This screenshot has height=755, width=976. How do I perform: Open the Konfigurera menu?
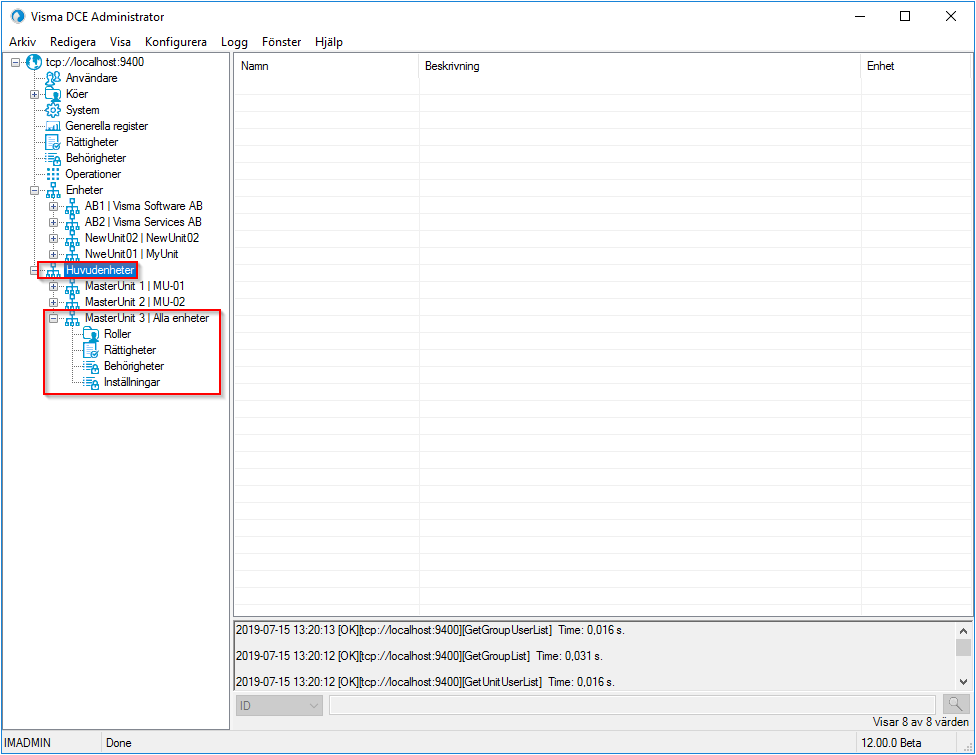(176, 42)
